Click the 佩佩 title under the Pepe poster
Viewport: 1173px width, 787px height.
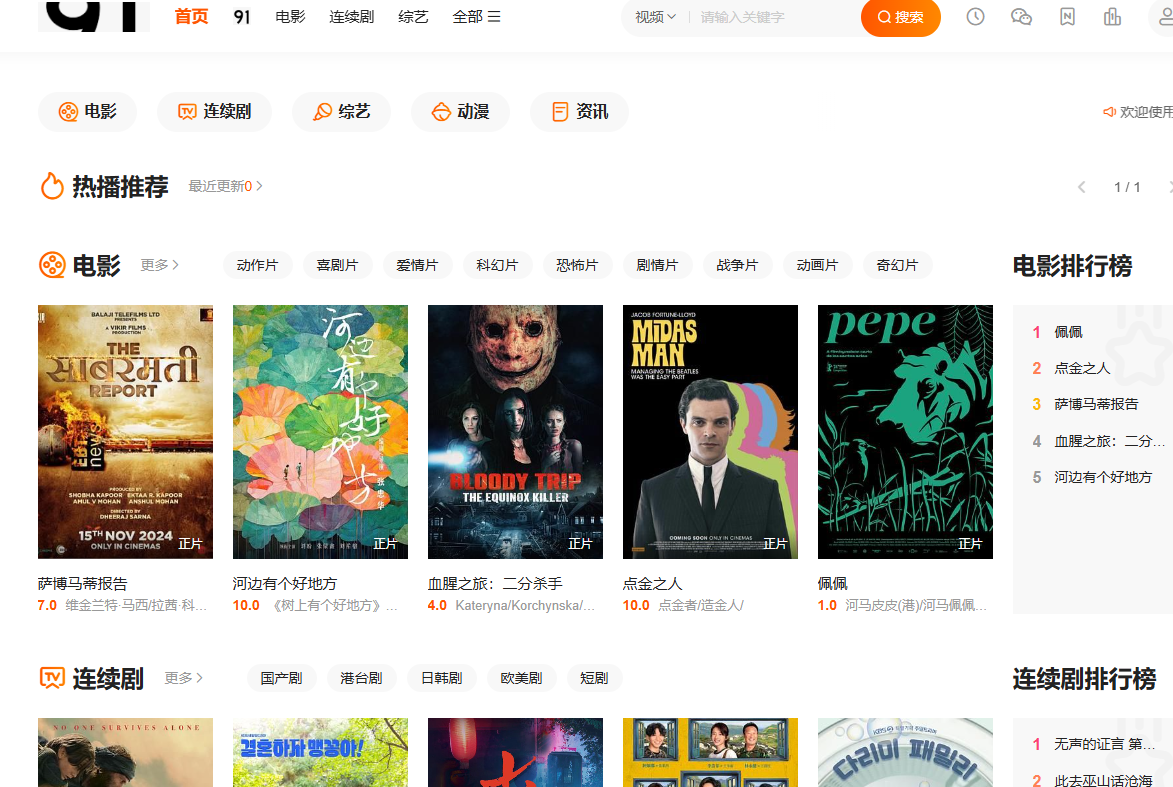point(833,584)
